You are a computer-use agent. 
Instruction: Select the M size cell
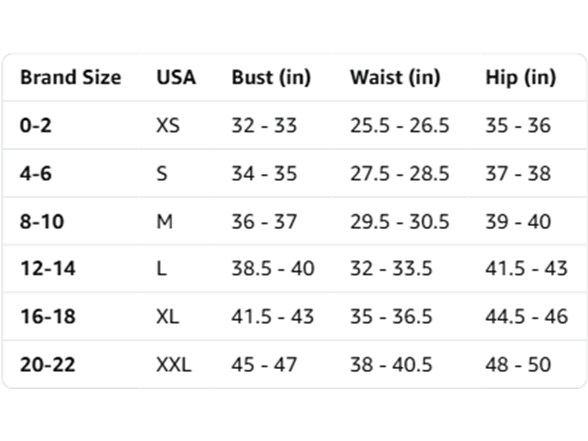coord(164,221)
